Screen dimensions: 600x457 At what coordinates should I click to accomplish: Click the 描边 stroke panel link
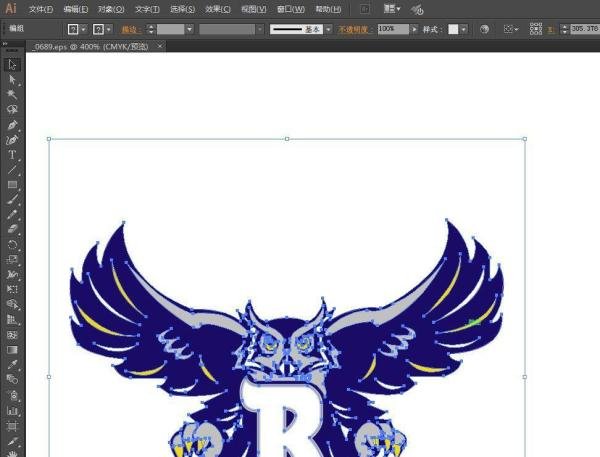click(132, 29)
